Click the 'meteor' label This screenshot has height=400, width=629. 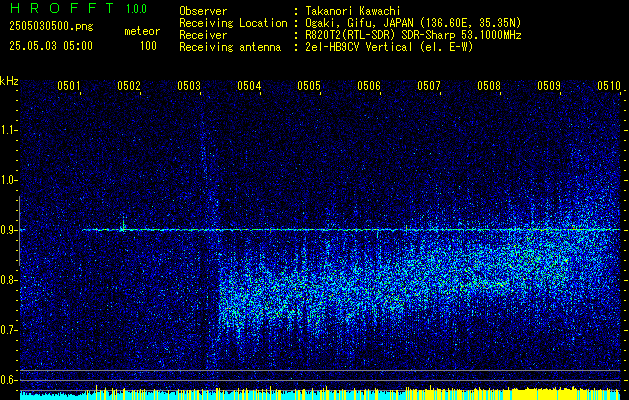click(142, 31)
